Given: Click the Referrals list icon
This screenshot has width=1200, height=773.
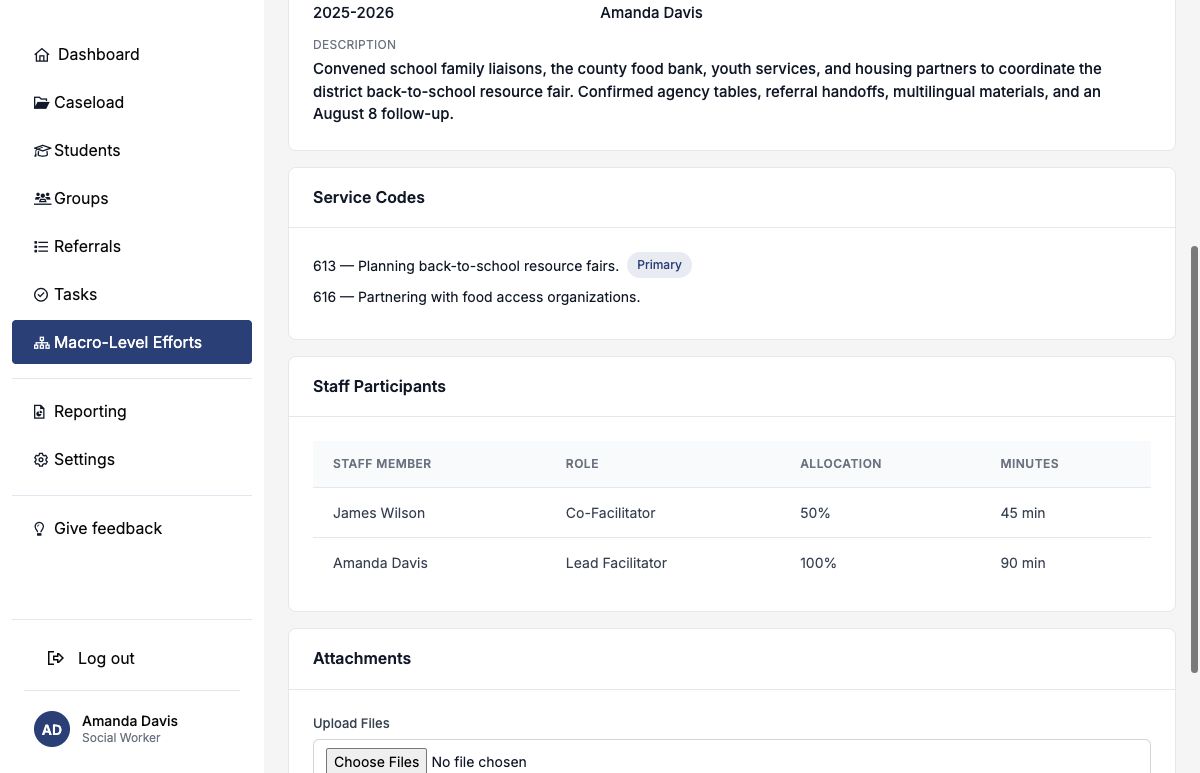Looking at the screenshot, I should pos(42,247).
